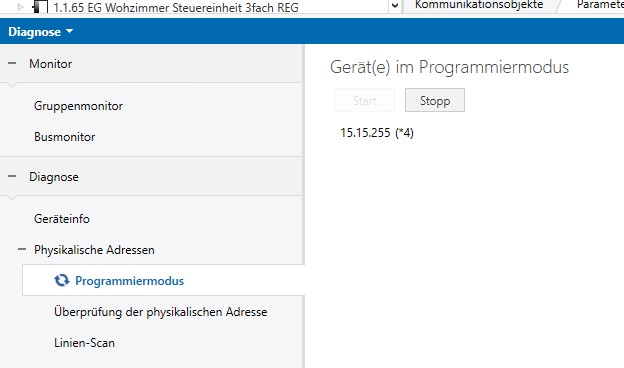Open Gruppenmonitor
Image resolution: width=624 pixels, height=368 pixels.
coord(78,106)
